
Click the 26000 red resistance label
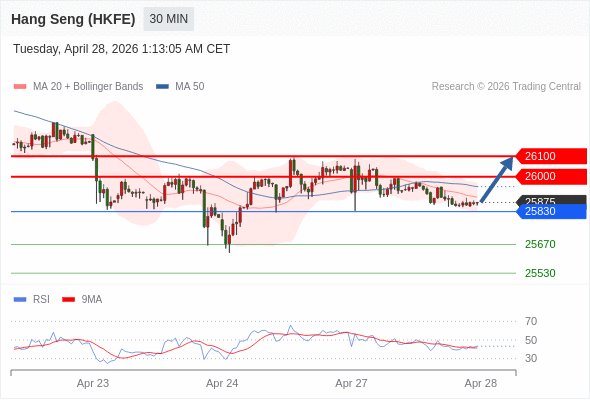550,176
